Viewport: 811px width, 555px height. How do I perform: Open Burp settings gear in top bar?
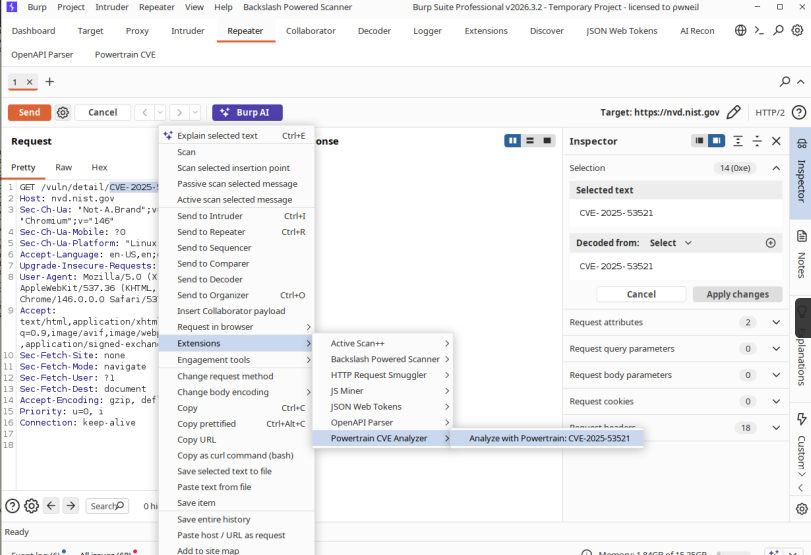798,31
